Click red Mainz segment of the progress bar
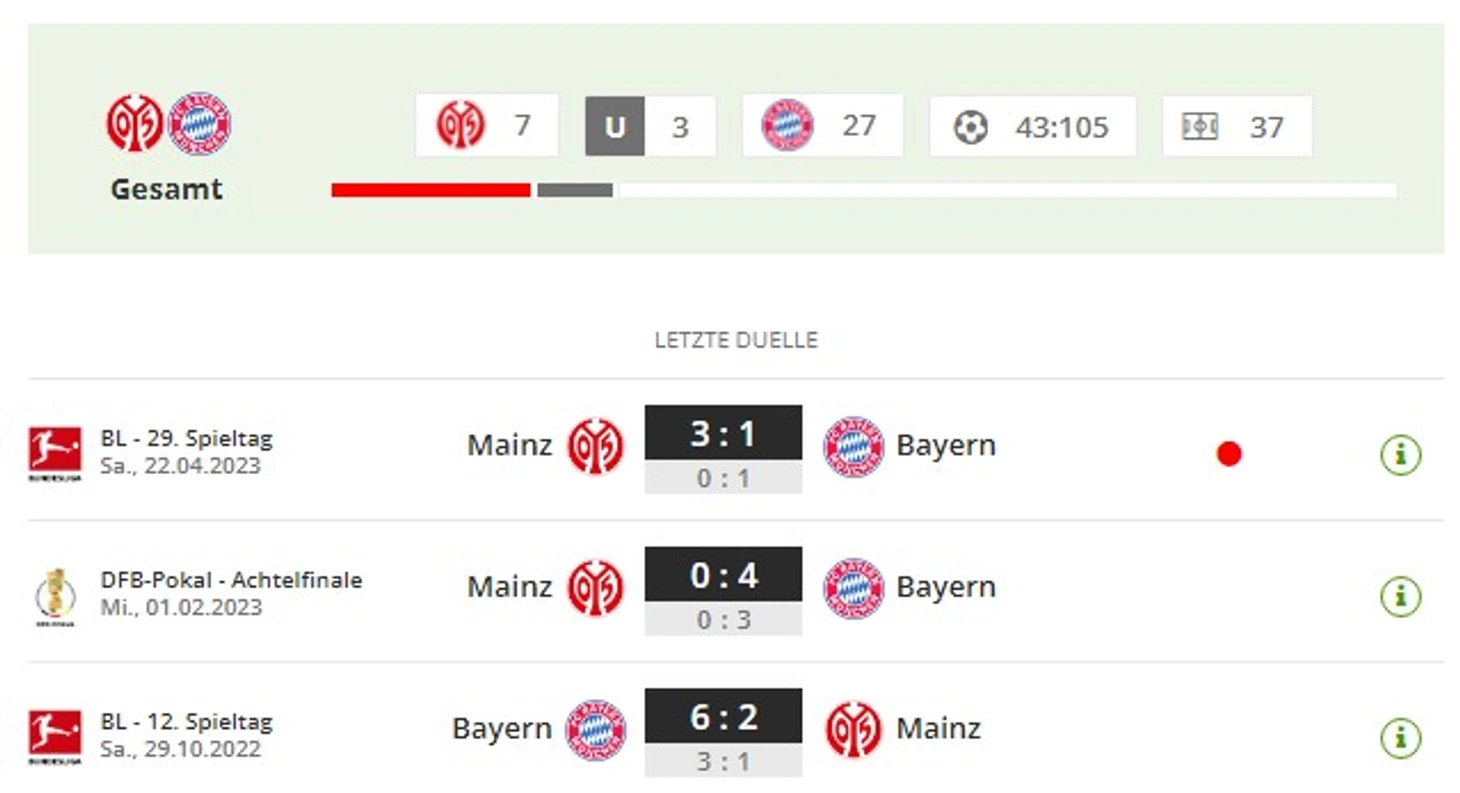Screen dimensions: 1460x793 pos(431,190)
